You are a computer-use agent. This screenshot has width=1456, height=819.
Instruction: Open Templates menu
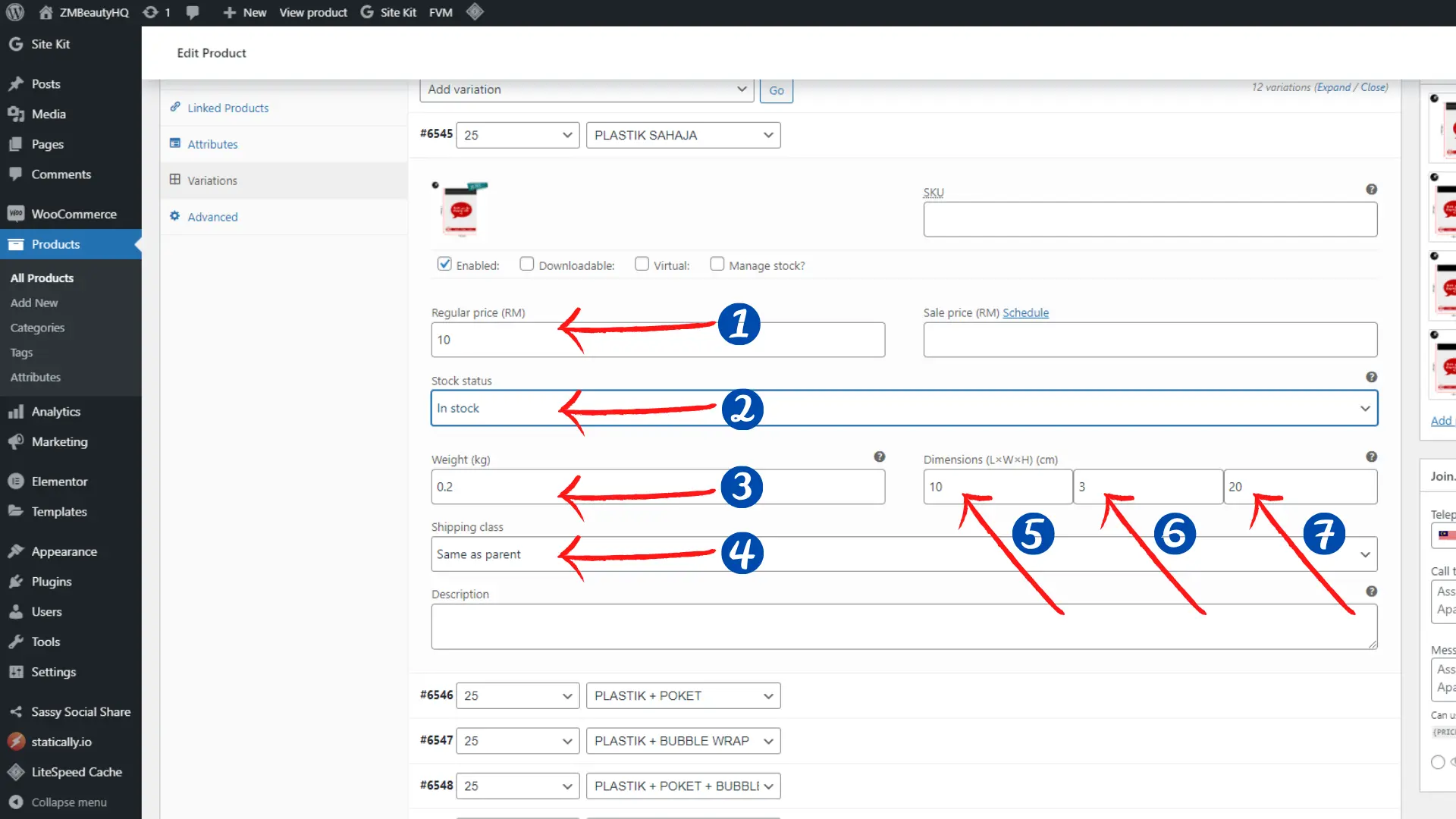71,512
